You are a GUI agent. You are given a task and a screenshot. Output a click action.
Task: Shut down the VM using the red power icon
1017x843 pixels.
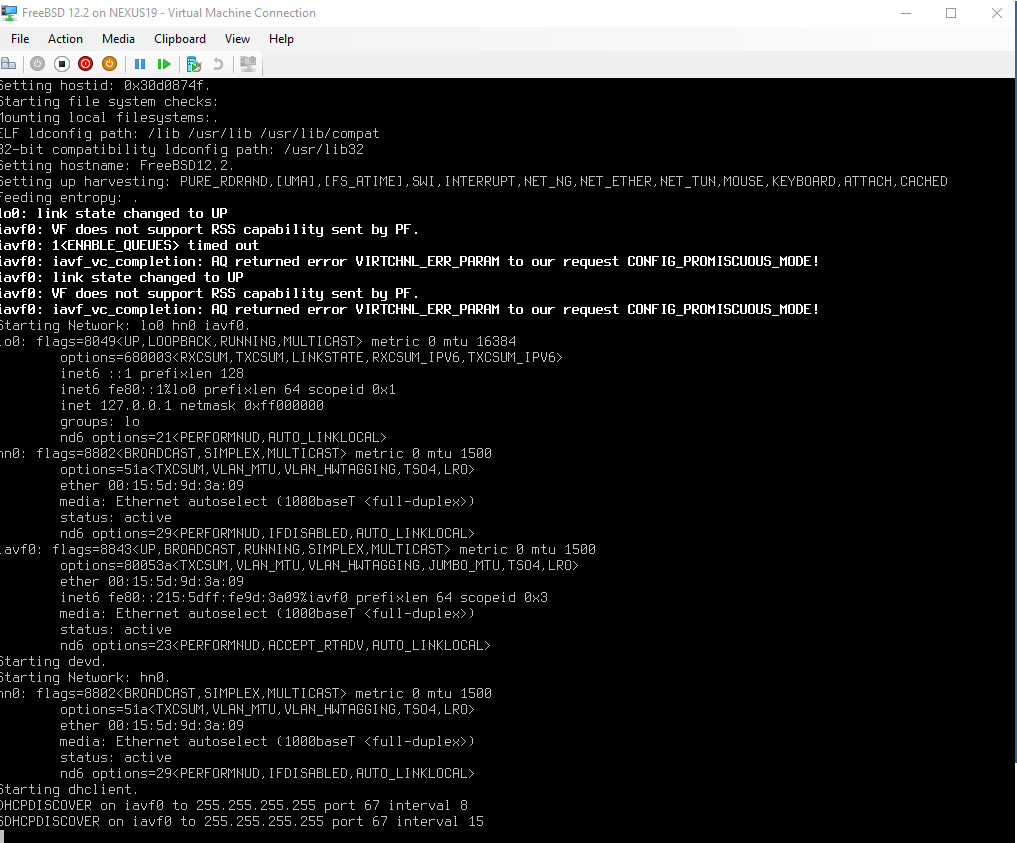86,64
